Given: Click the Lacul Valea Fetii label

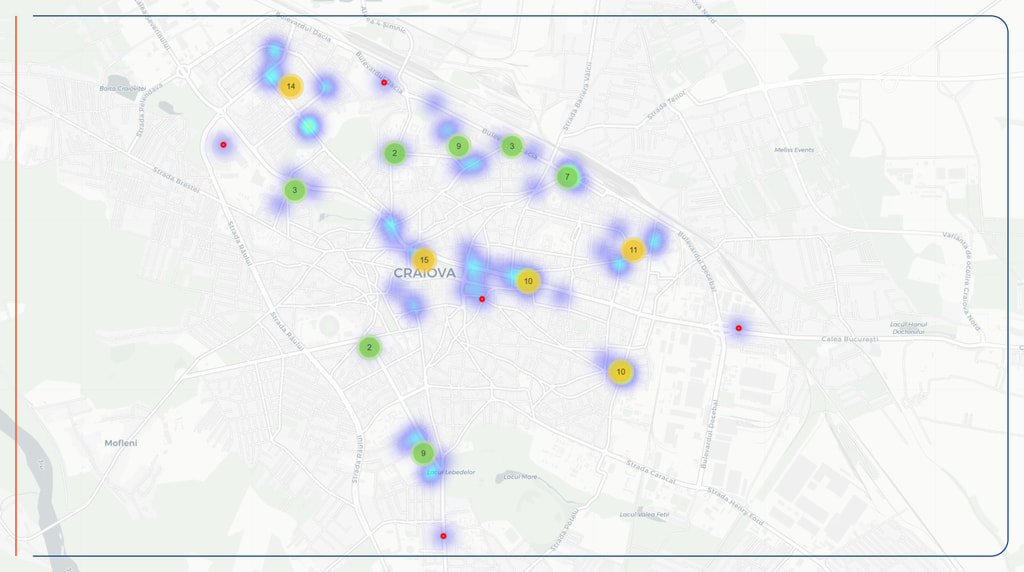Looking at the screenshot, I should (645, 514).
